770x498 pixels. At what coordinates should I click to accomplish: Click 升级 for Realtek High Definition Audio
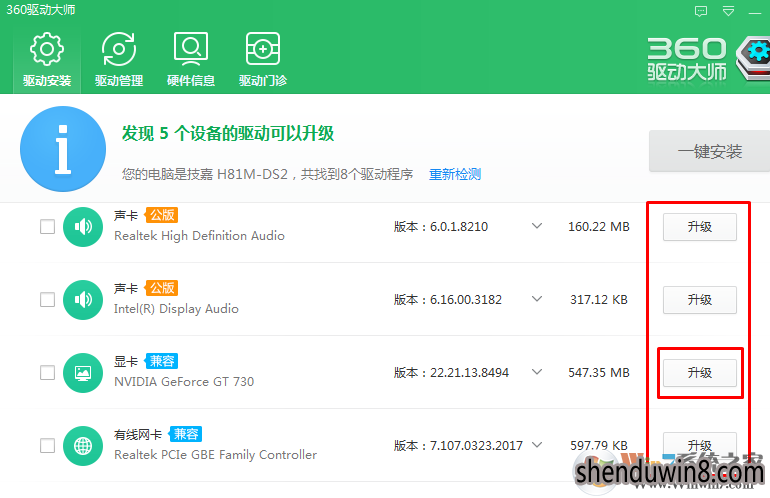(x=700, y=227)
